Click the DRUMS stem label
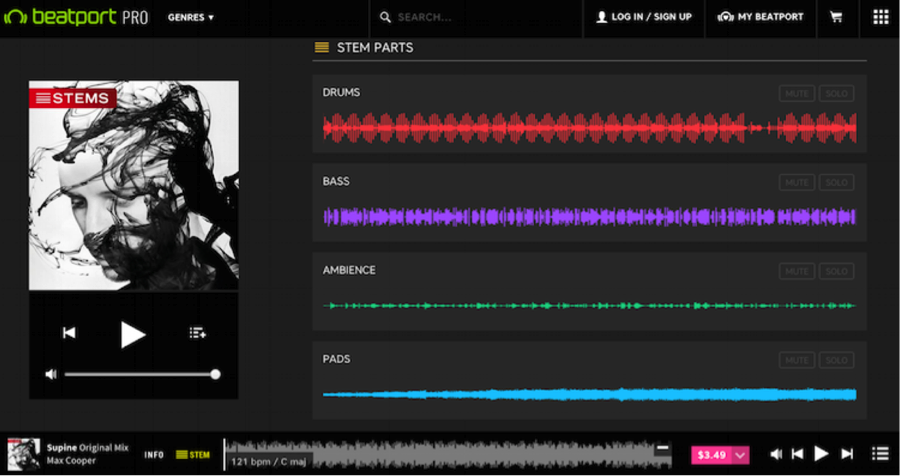900x476 pixels. click(342, 92)
